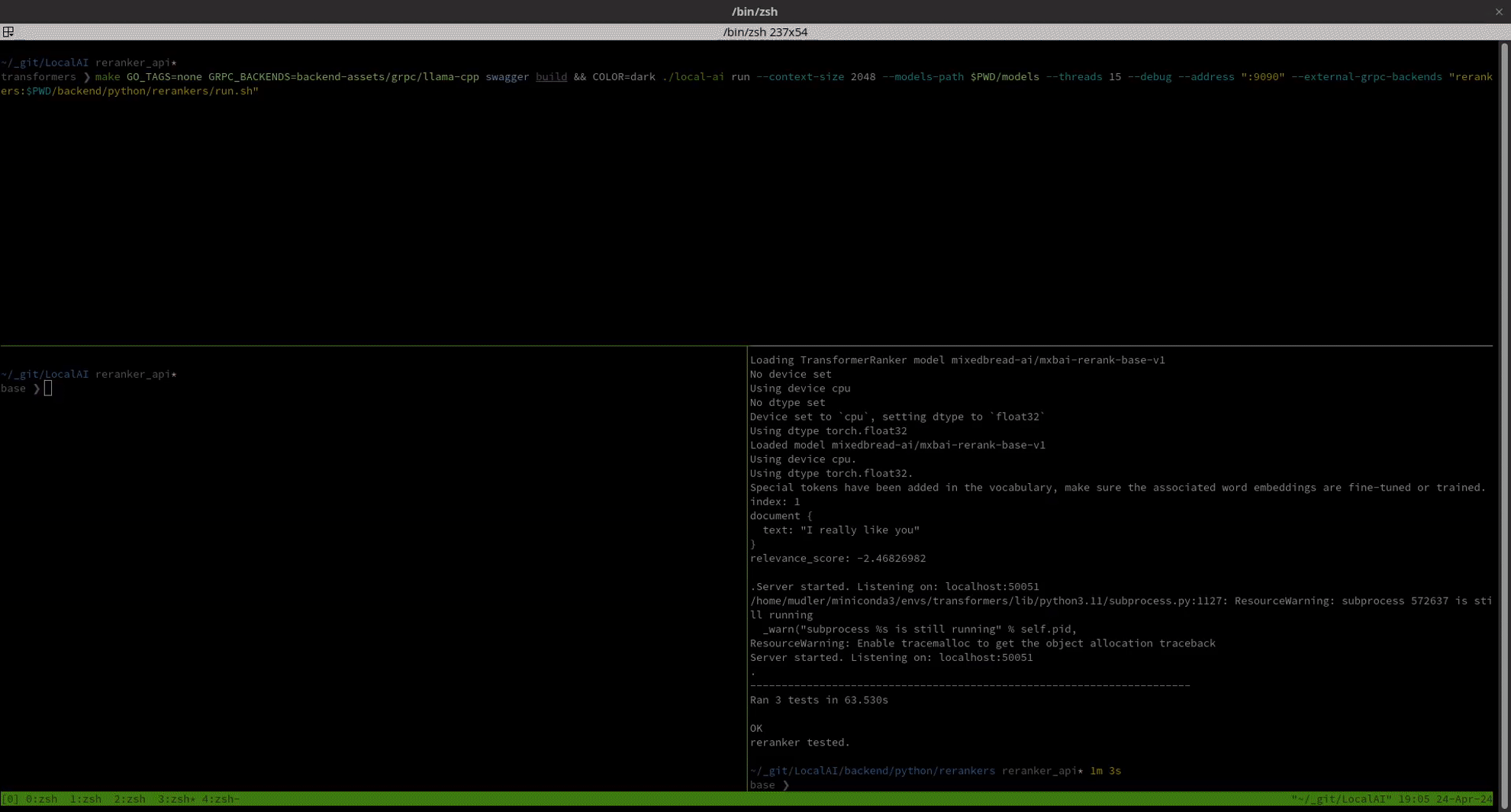The height and width of the screenshot is (812, 1511).
Task: Click the window title '/bin/zsh' at top
Action: click(x=754, y=11)
